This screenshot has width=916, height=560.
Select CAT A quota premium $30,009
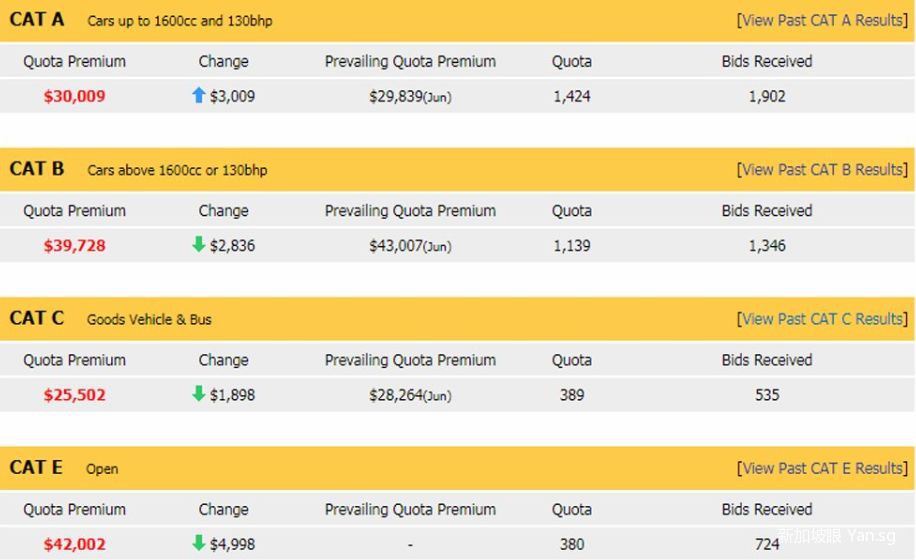click(74, 97)
